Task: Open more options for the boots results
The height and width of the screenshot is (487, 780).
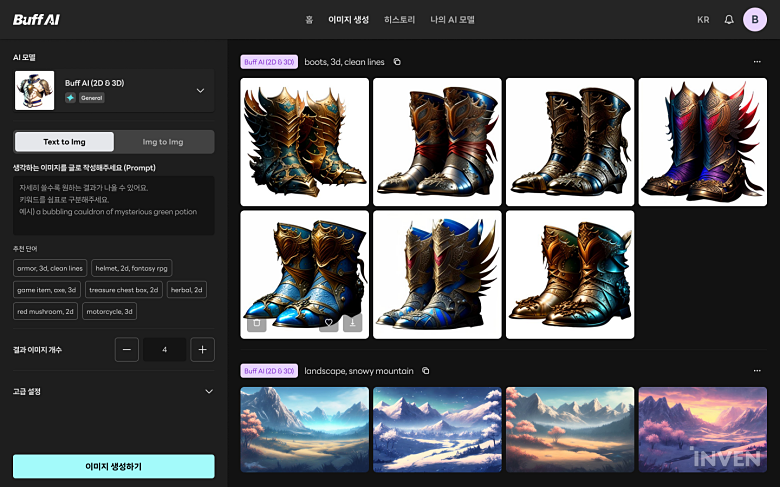Action: coord(757,62)
